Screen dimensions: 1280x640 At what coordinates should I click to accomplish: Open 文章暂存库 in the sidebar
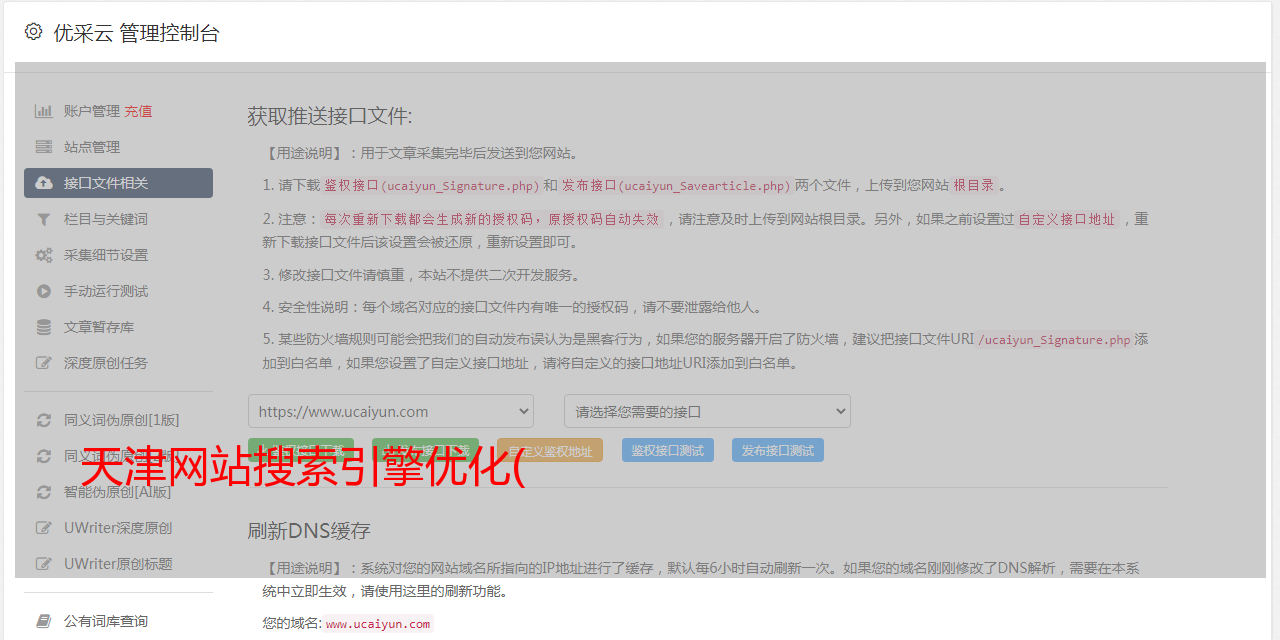point(118,327)
